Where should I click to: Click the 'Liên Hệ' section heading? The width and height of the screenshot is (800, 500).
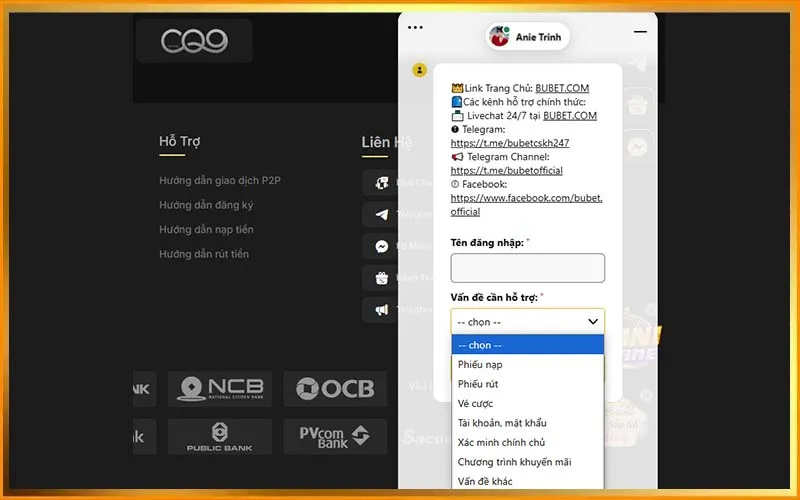pyautogui.click(x=386, y=142)
